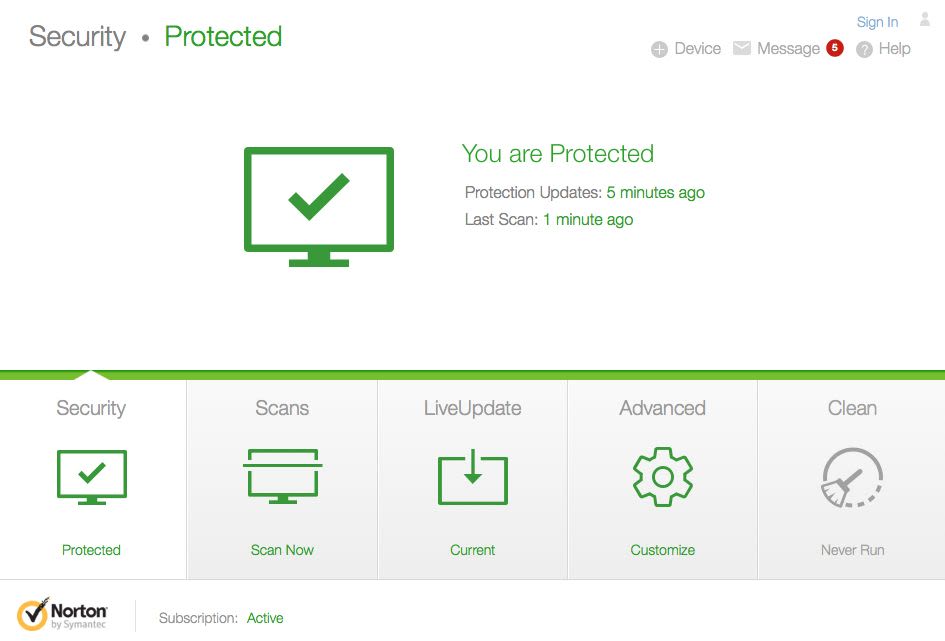
Task: Click the Help question mark icon
Action: point(864,49)
